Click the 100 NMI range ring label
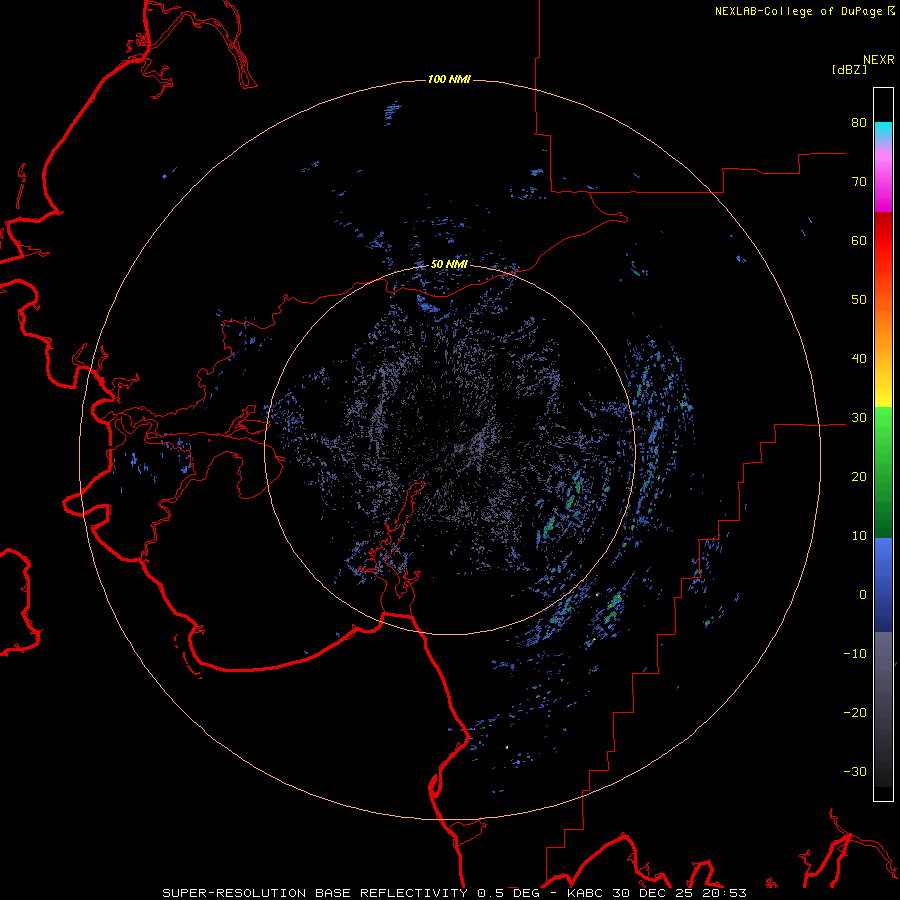Viewport: 900px width, 900px height. 449,79
